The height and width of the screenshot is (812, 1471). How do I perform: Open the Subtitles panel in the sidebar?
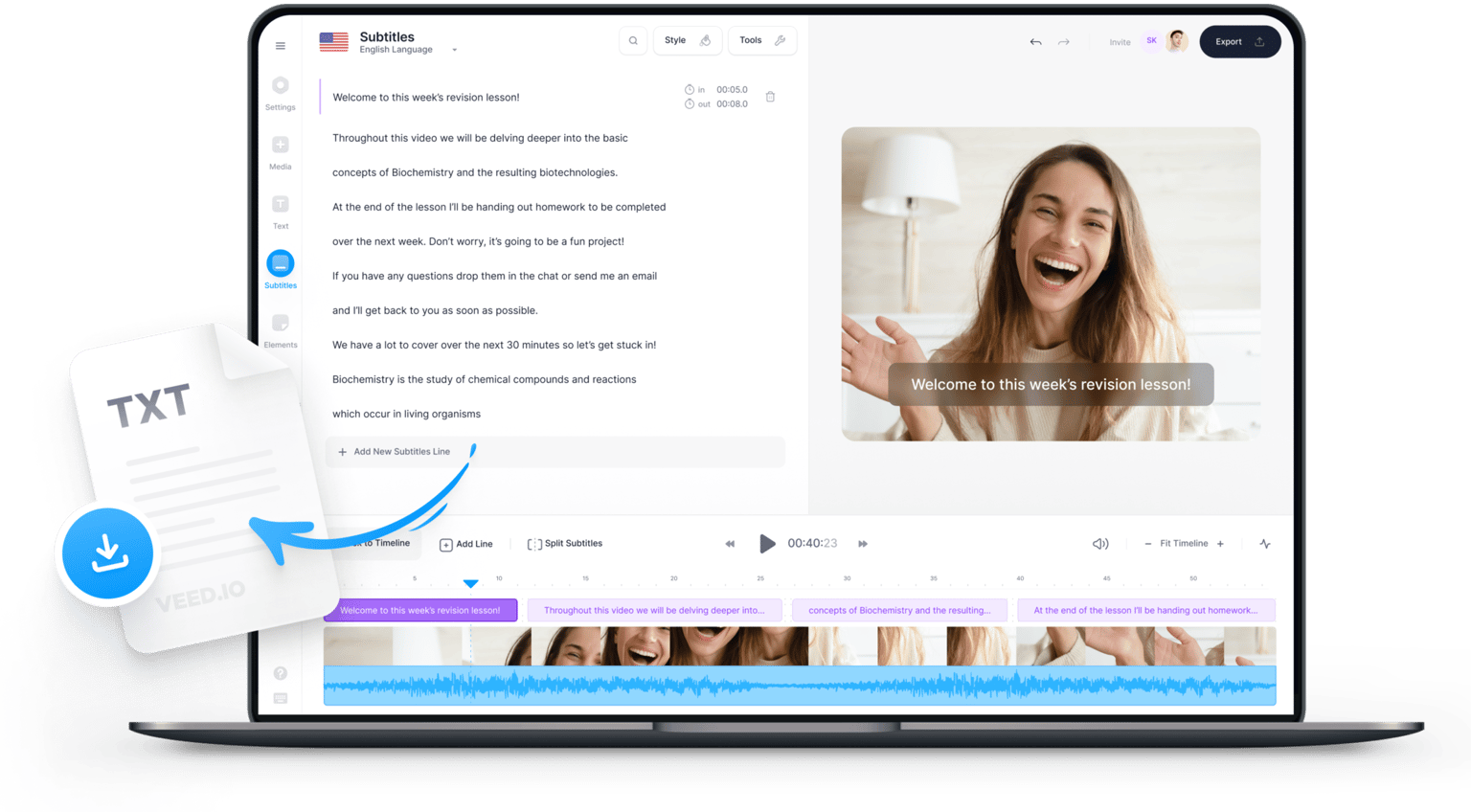click(280, 264)
